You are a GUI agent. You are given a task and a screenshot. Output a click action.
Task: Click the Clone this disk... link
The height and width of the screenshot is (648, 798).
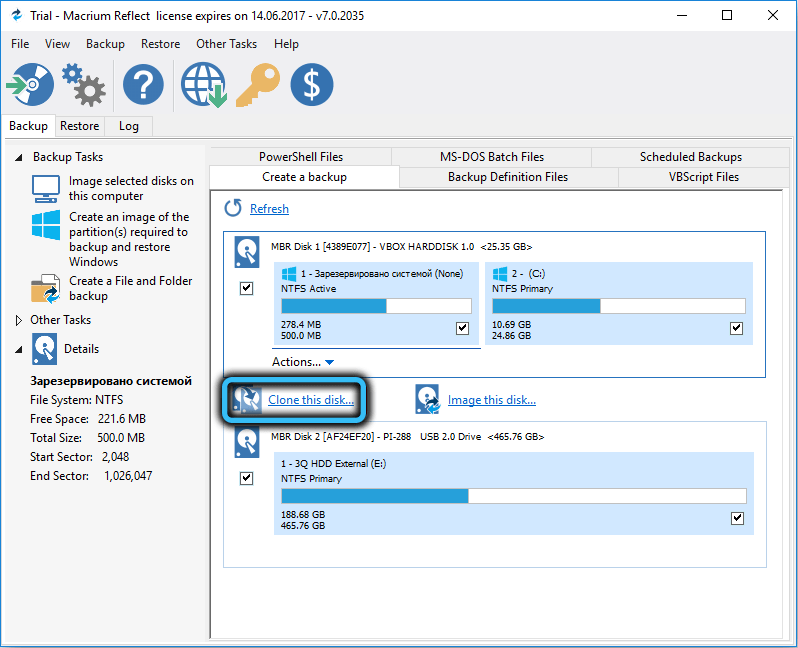click(x=311, y=400)
